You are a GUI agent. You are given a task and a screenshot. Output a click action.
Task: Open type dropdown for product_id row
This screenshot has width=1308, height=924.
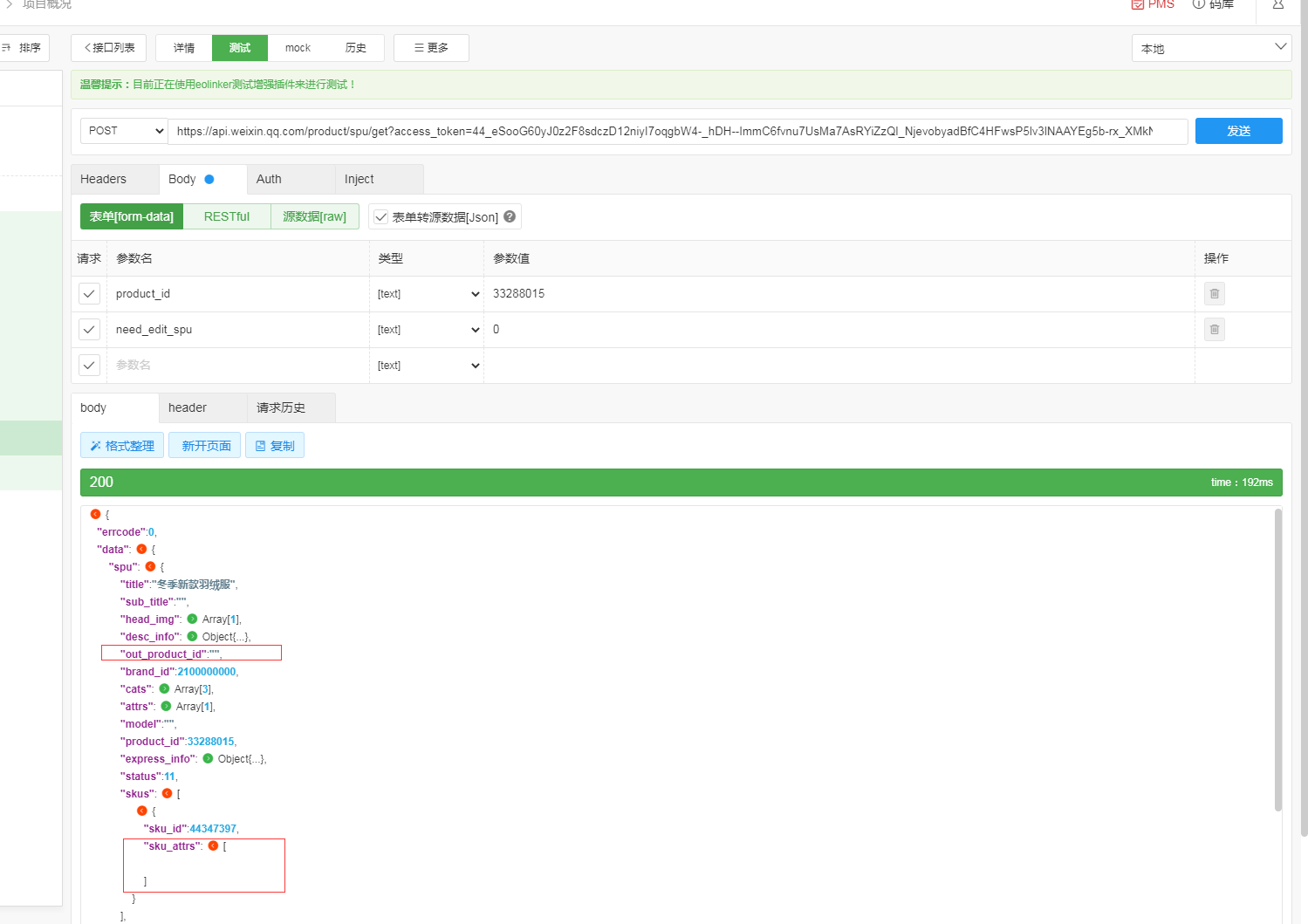point(428,294)
